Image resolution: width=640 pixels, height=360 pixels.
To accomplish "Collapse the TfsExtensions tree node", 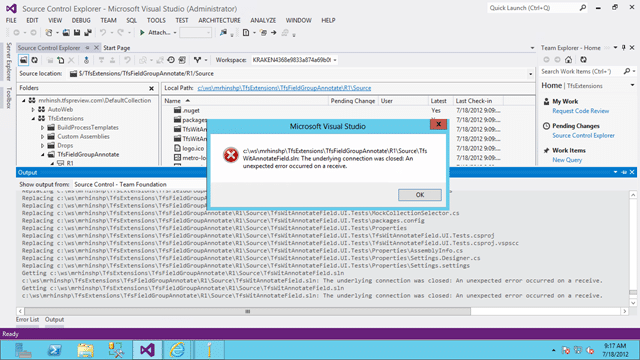I will point(33,118).
